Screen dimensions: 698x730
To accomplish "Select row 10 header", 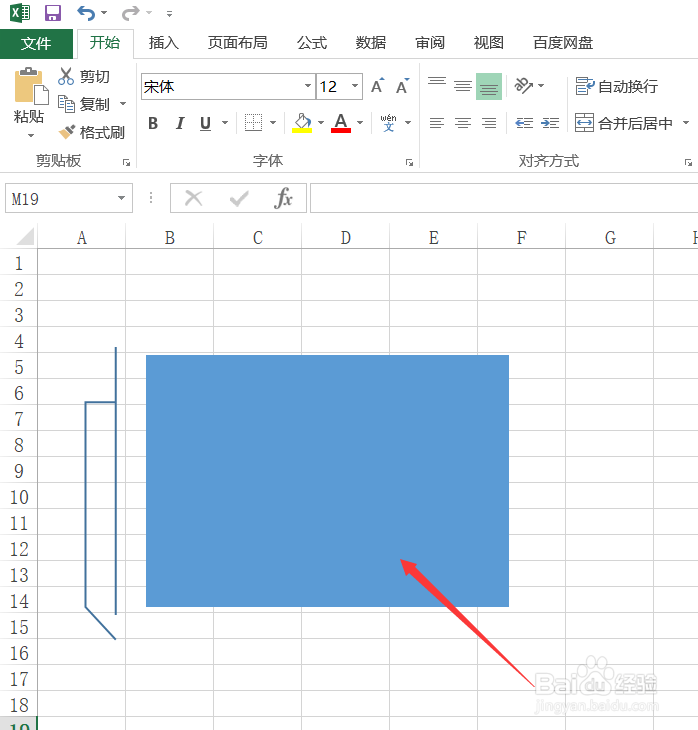I will (19, 497).
